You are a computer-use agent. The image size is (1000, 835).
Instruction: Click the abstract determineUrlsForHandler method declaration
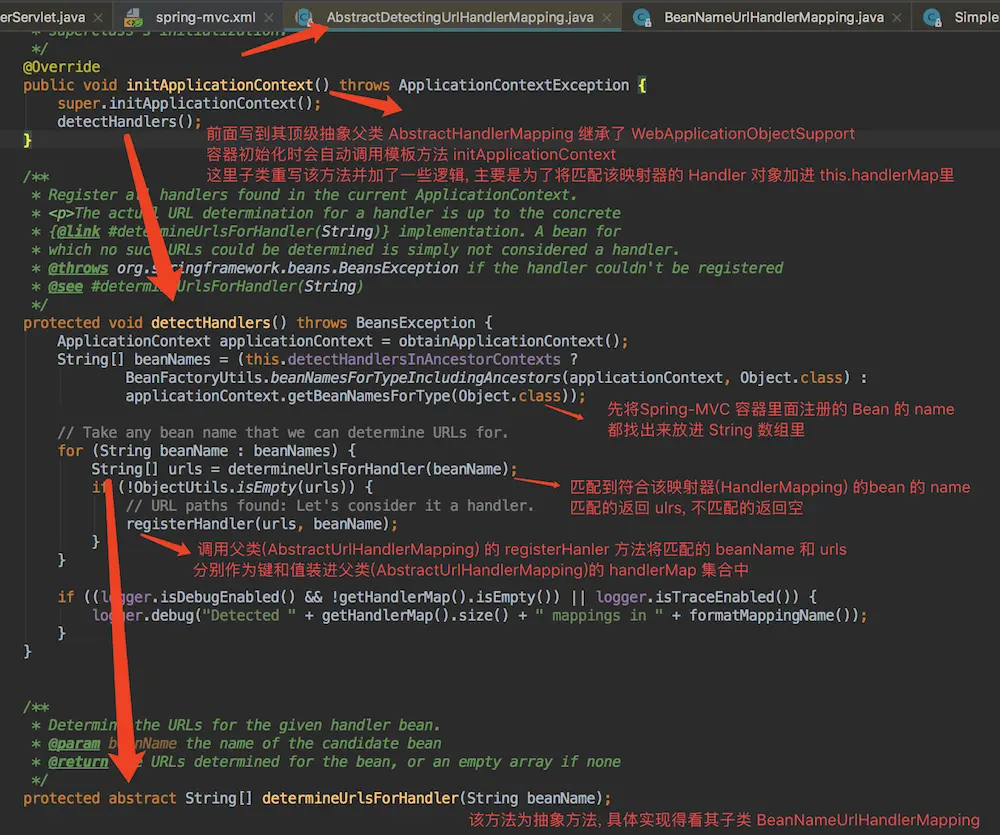pyautogui.click(x=360, y=798)
